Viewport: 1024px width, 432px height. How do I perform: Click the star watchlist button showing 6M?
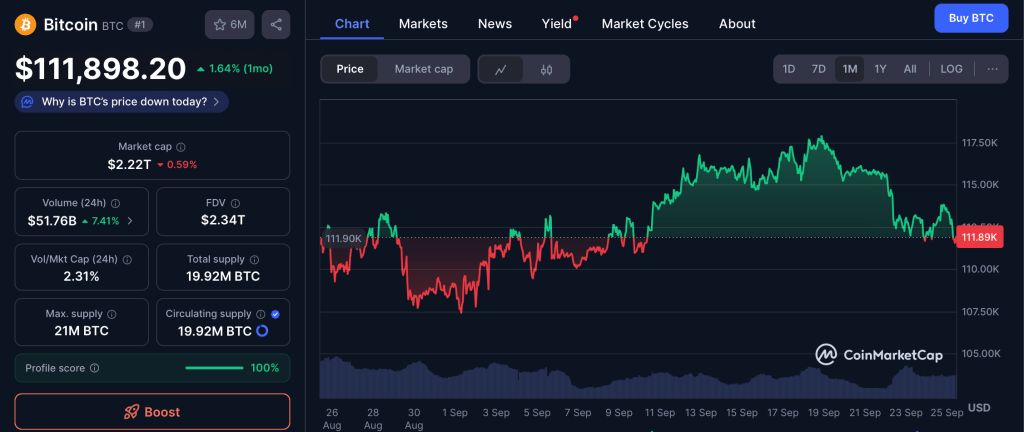229,24
